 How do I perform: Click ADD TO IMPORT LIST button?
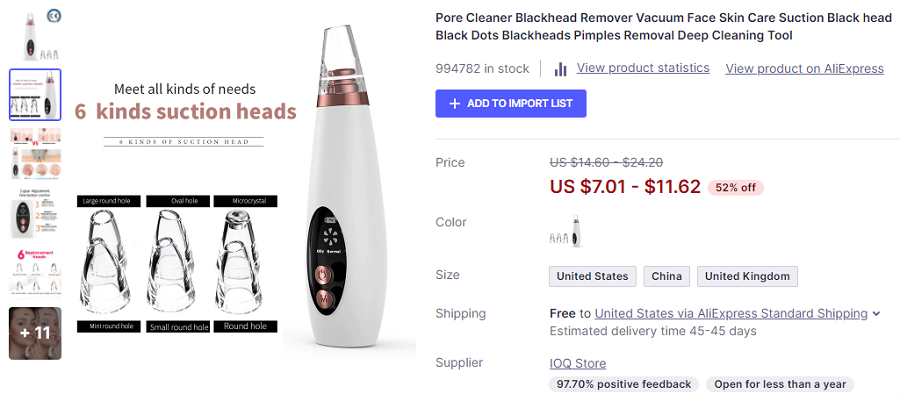511,103
